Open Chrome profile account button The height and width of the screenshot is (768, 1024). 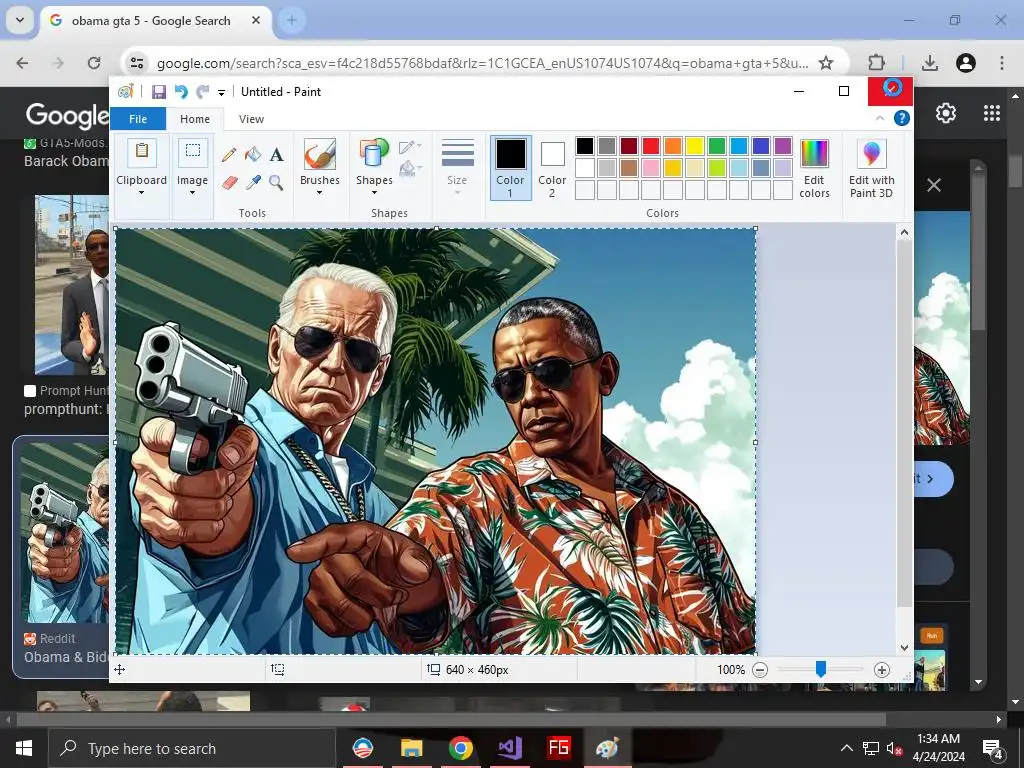(966, 63)
